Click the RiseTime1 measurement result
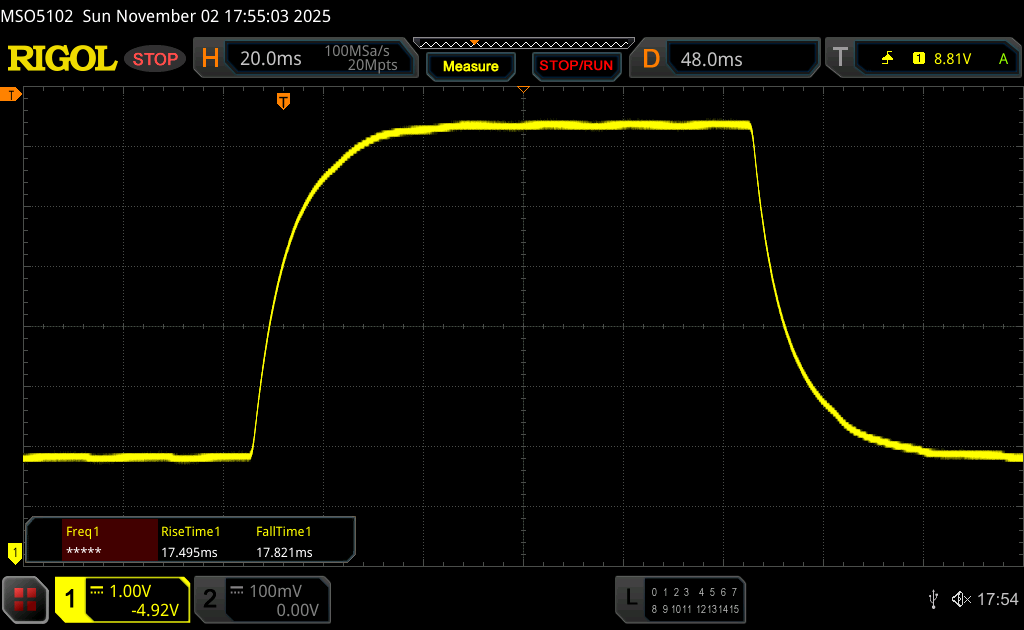This screenshot has height=630, width=1024. pyautogui.click(x=190, y=542)
